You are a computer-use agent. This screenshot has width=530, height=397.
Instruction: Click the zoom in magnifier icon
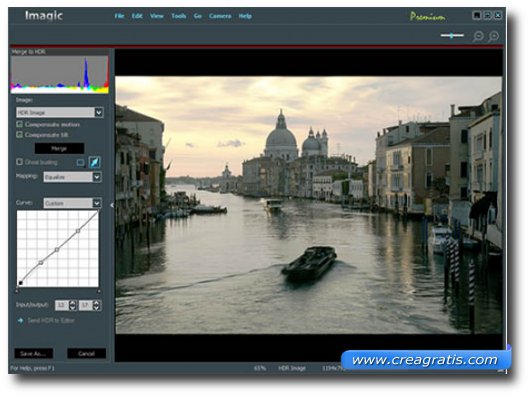click(x=493, y=36)
